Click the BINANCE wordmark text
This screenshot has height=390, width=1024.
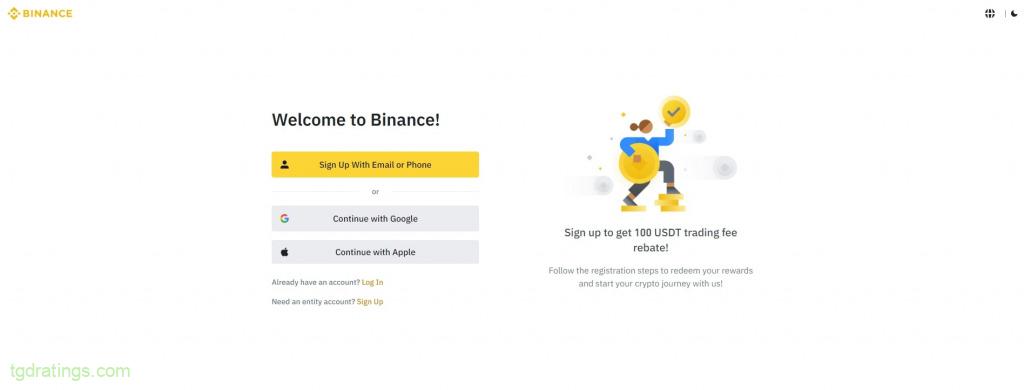click(x=48, y=13)
